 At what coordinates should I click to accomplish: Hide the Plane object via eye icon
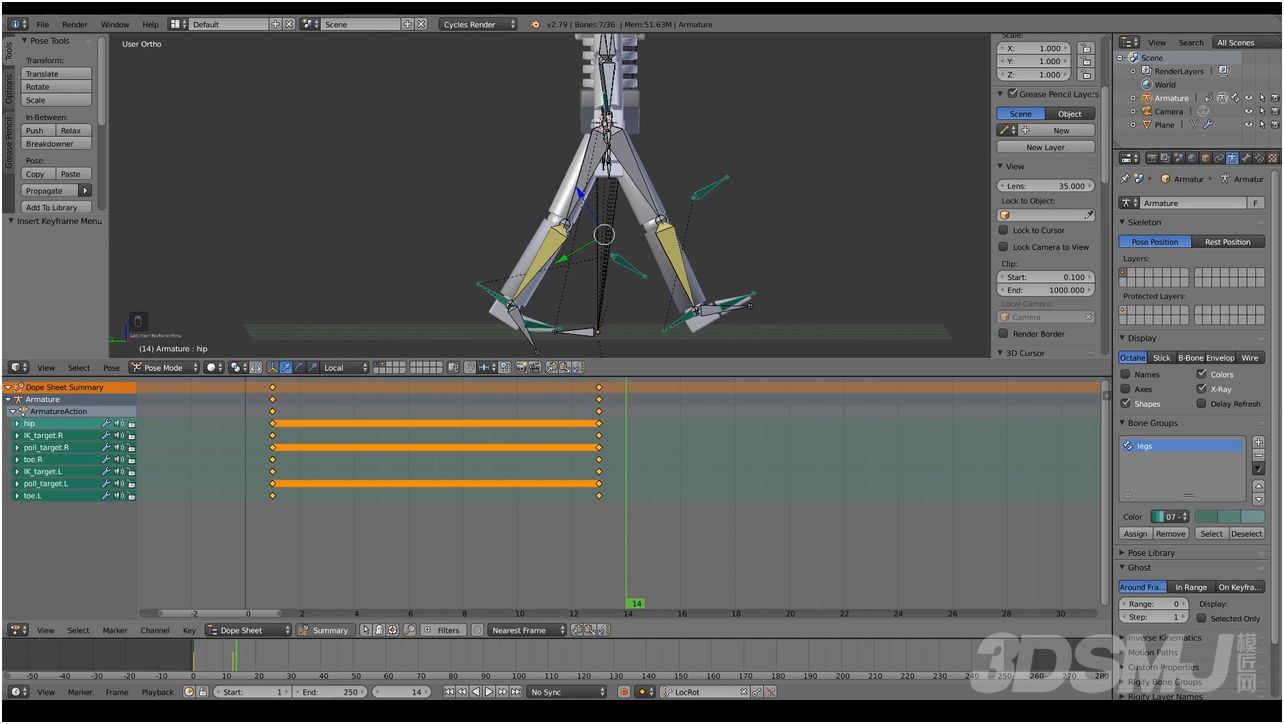[x=1248, y=125]
